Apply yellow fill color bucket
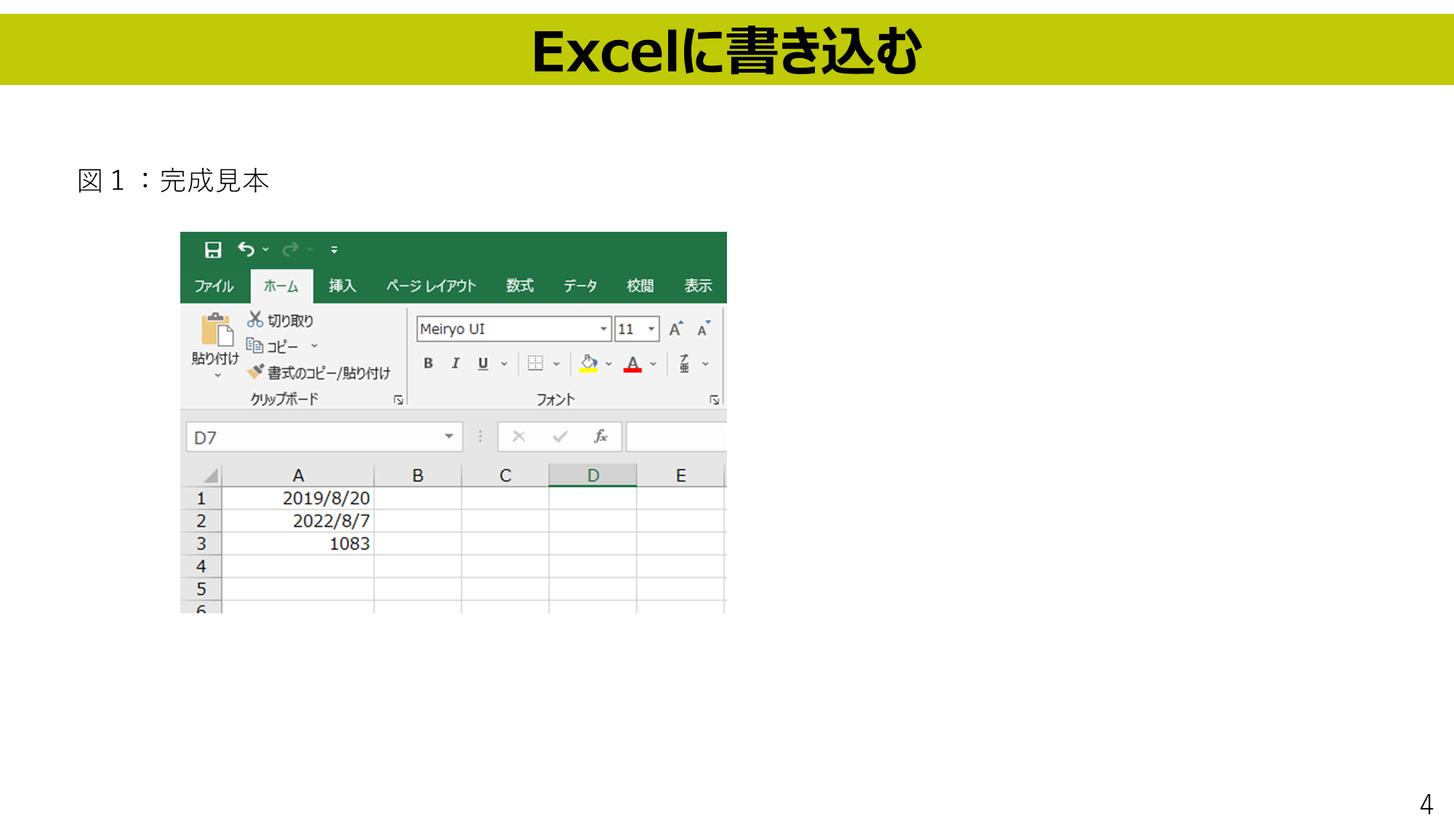 589,363
